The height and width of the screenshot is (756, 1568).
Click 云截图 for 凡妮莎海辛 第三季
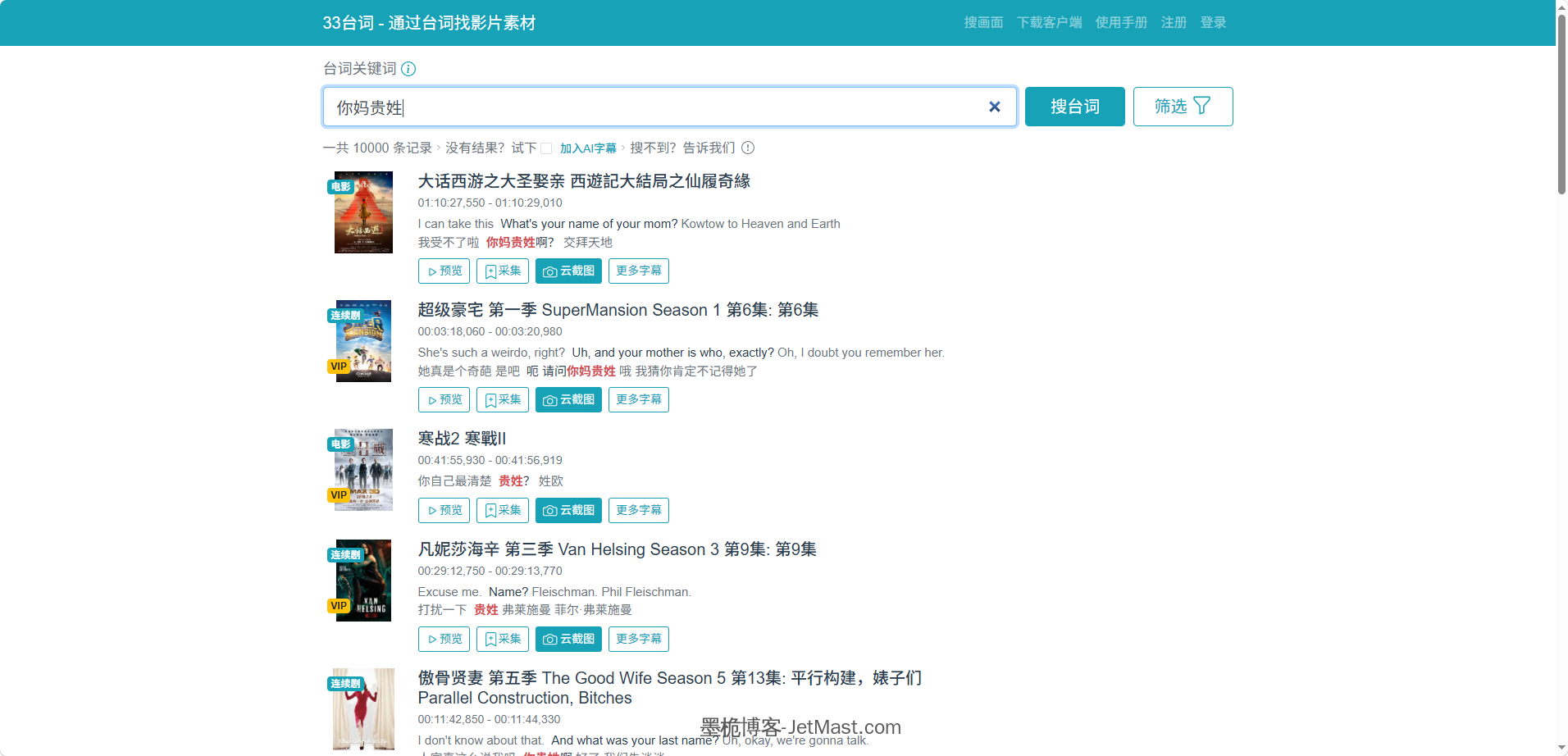point(568,639)
